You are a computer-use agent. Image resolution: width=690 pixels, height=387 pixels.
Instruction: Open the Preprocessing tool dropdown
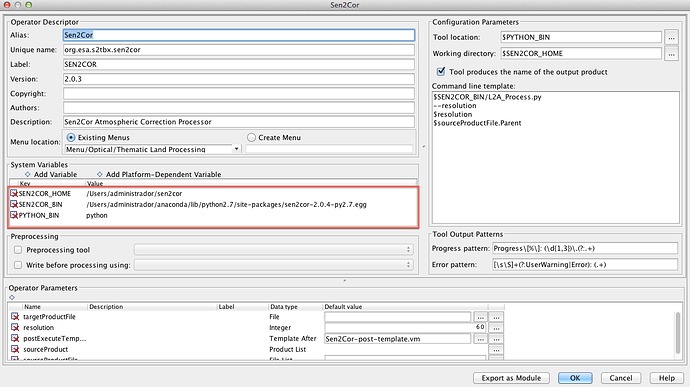click(273, 250)
